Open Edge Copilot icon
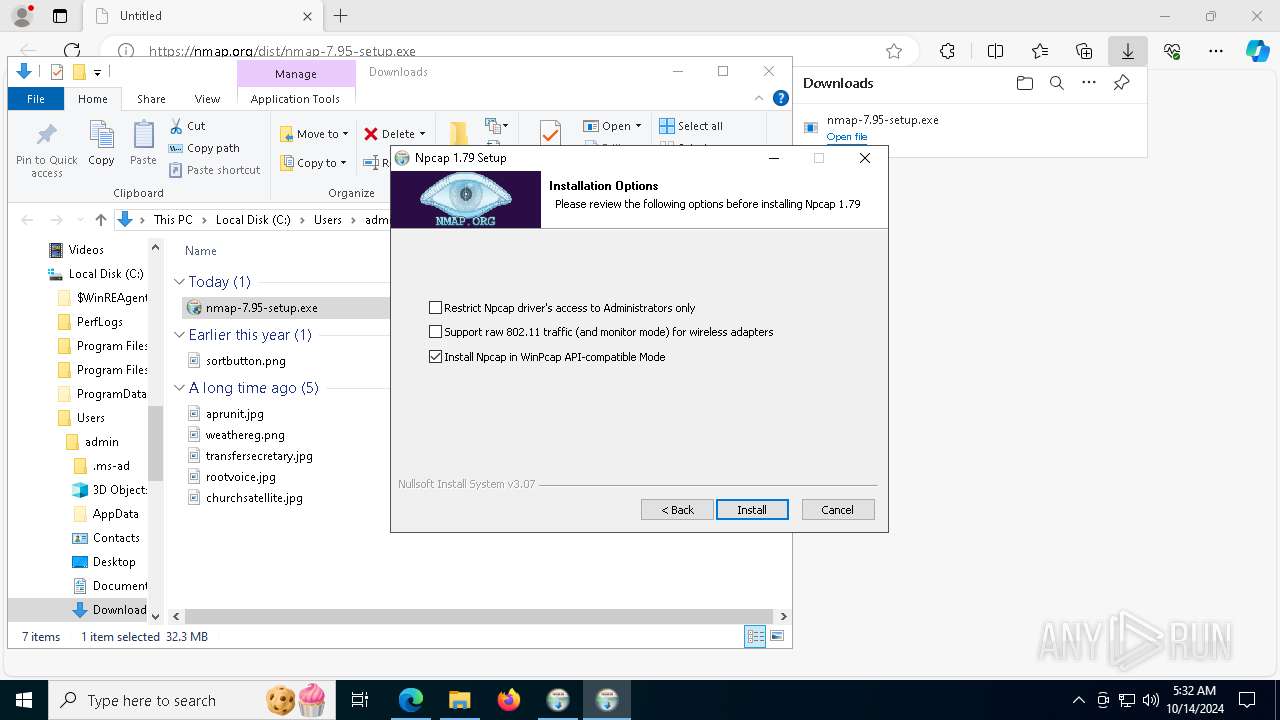Viewport: 1280px width, 720px height. tap(1257, 51)
